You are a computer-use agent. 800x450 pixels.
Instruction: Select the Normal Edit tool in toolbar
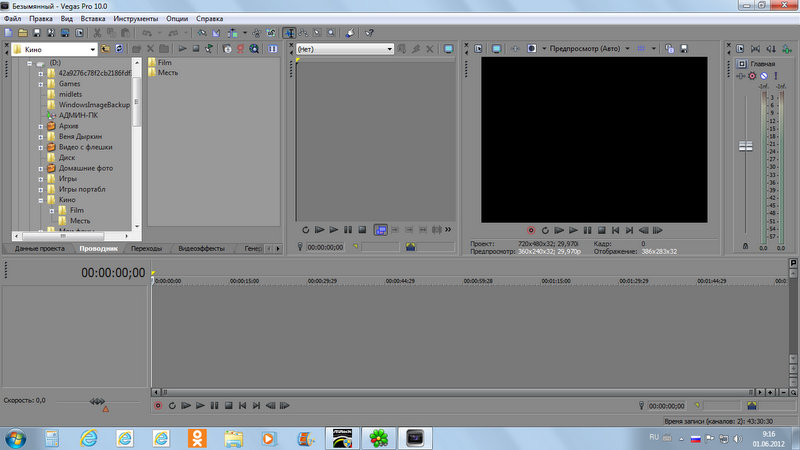pos(289,33)
